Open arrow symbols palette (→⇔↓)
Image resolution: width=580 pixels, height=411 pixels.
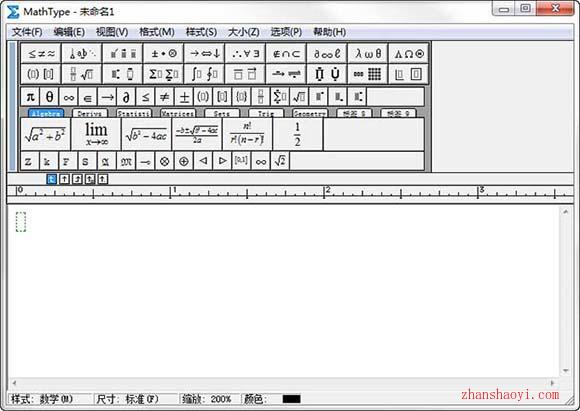tap(204, 54)
